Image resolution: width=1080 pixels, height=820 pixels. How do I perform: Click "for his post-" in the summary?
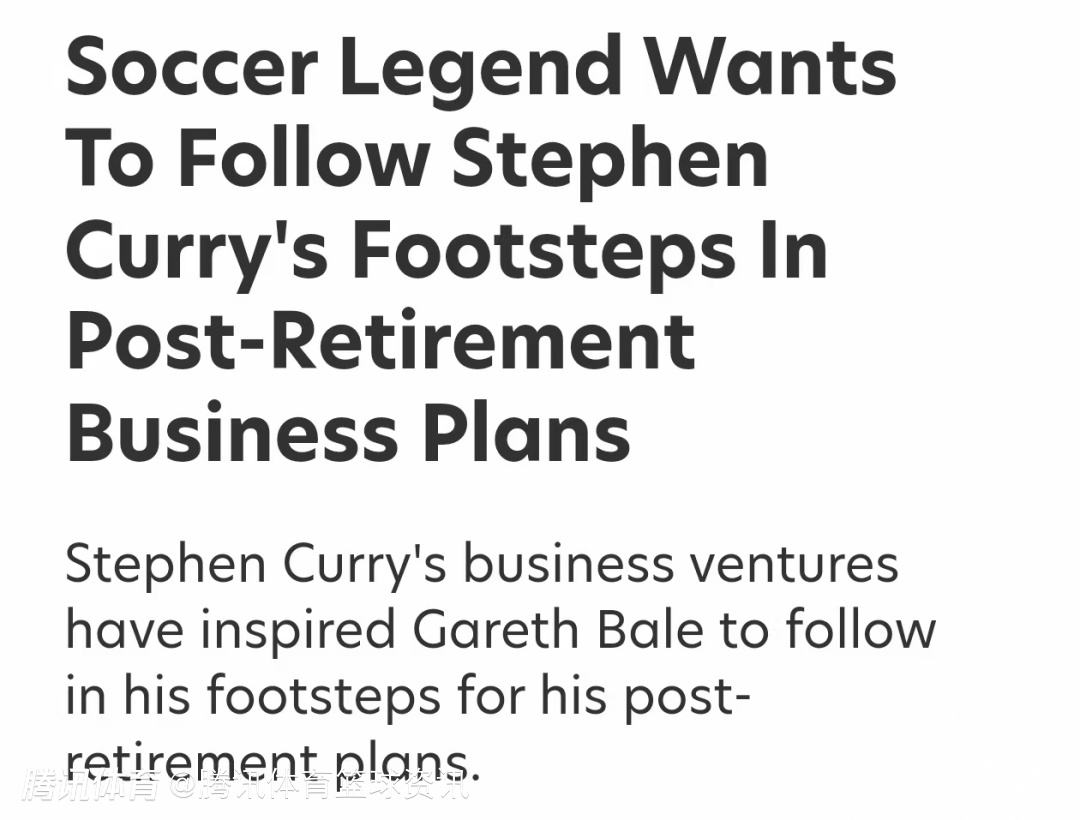click(x=612, y=697)
